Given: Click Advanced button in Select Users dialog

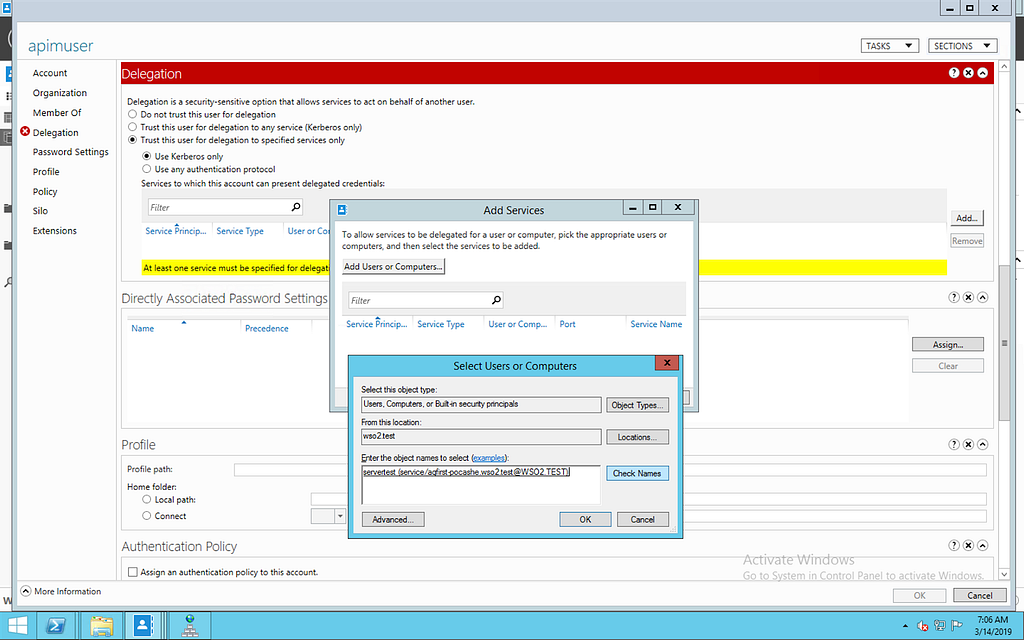Looking at the screenshot, I should 392,519.
